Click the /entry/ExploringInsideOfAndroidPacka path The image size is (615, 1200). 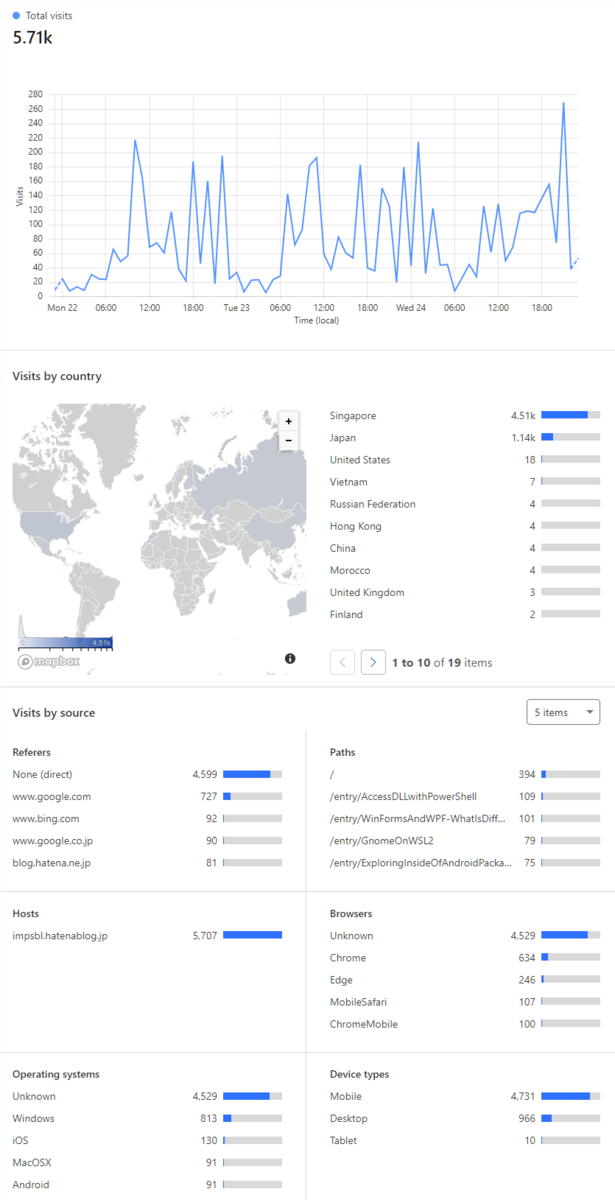465,862
